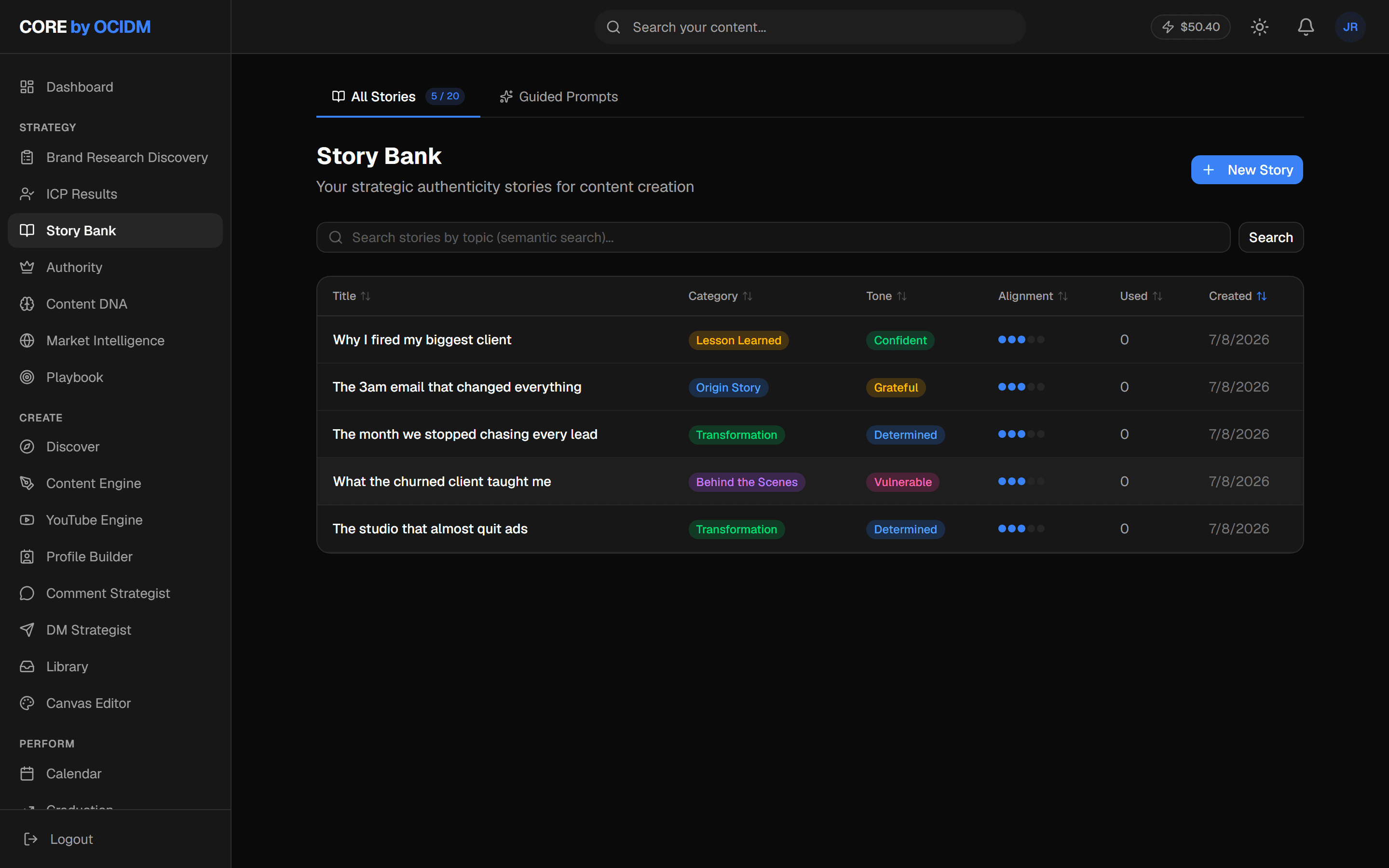Click the Vulnerable tone badge
Viewport: 1389px width, 868px height.
point(902,482)
